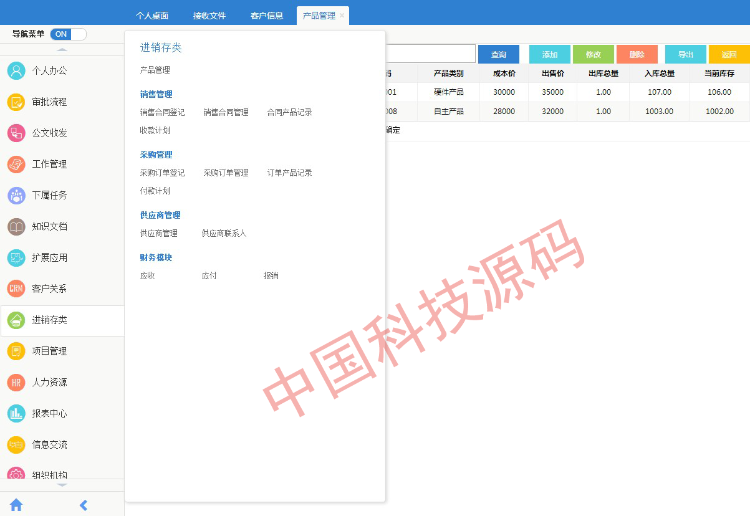Switch to the 客户信息 tab

(x=266, y=16)
